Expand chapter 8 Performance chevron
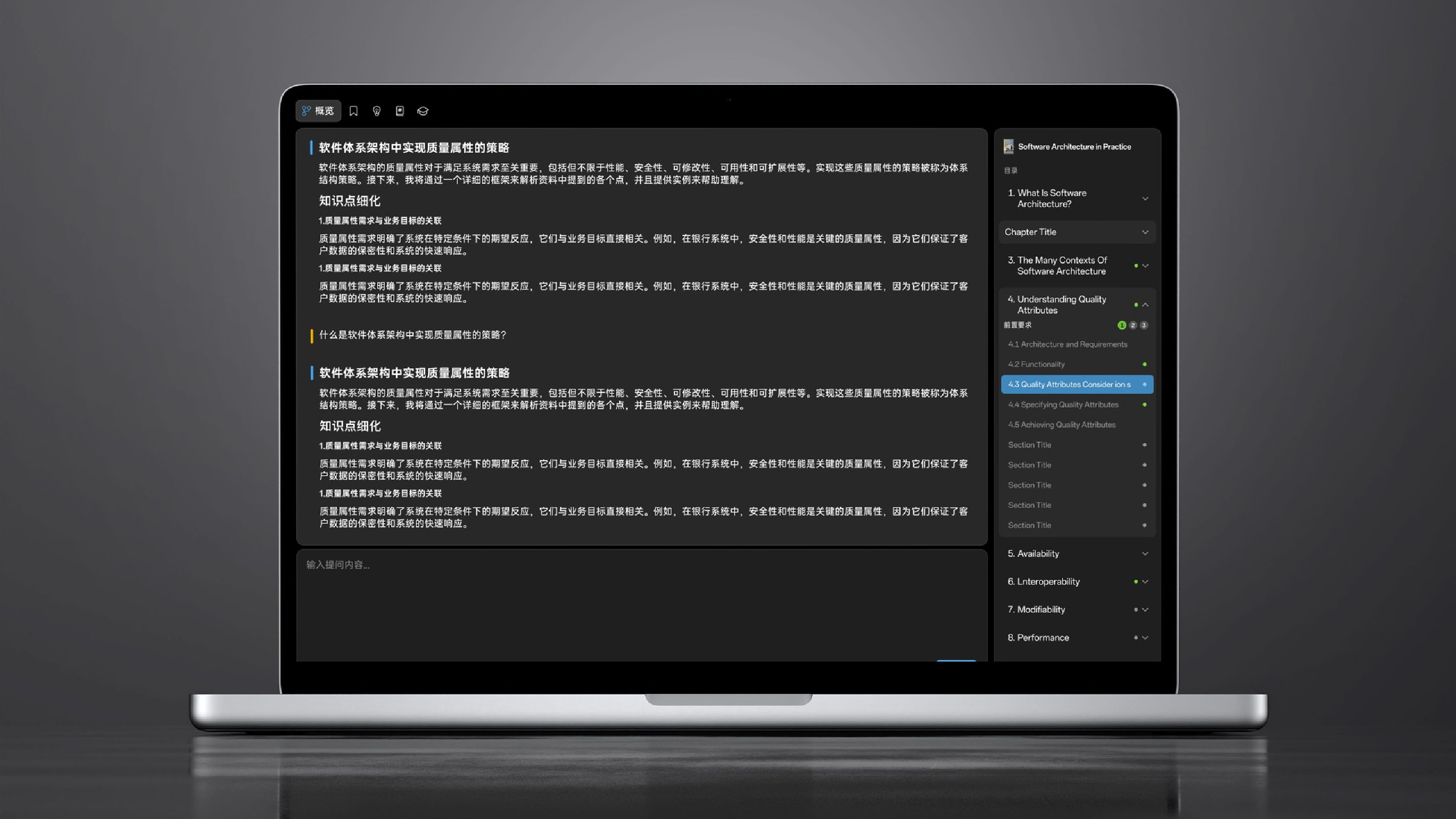This screenshot has height=819, width=1456. coord(1145,638)
